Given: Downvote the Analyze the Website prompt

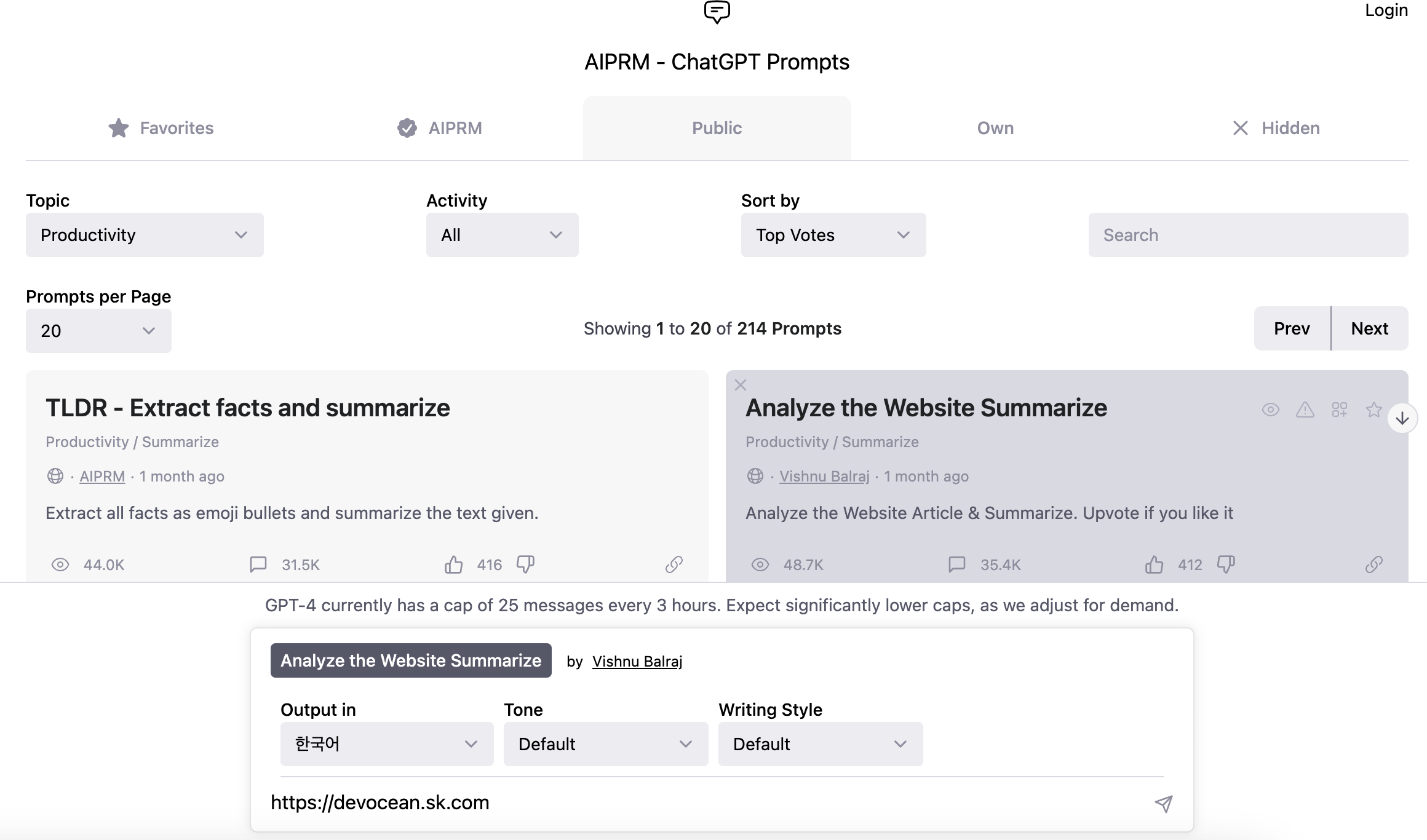Looking at the screenshot, I should (1226, 564).
